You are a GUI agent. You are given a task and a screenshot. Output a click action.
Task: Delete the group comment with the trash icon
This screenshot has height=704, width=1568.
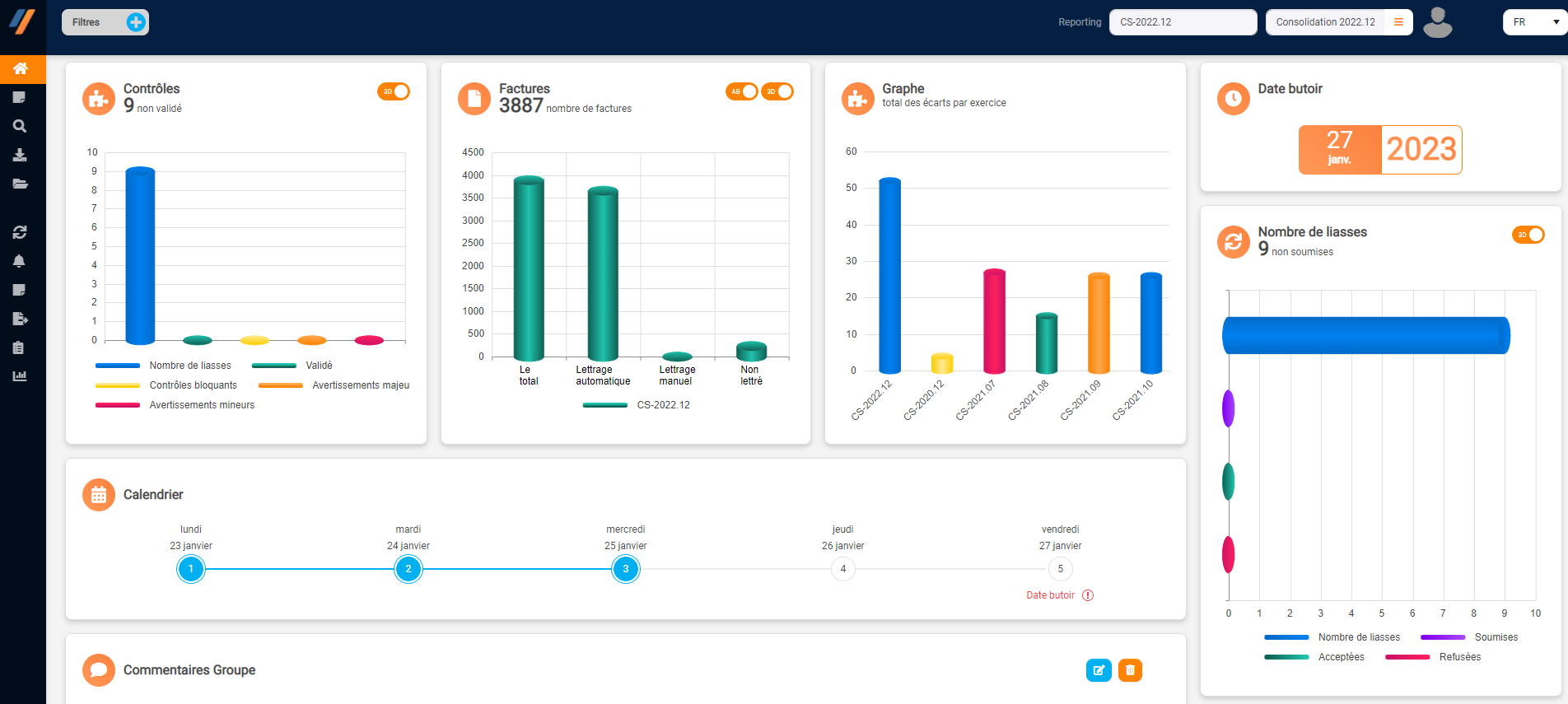[1130, 670]
